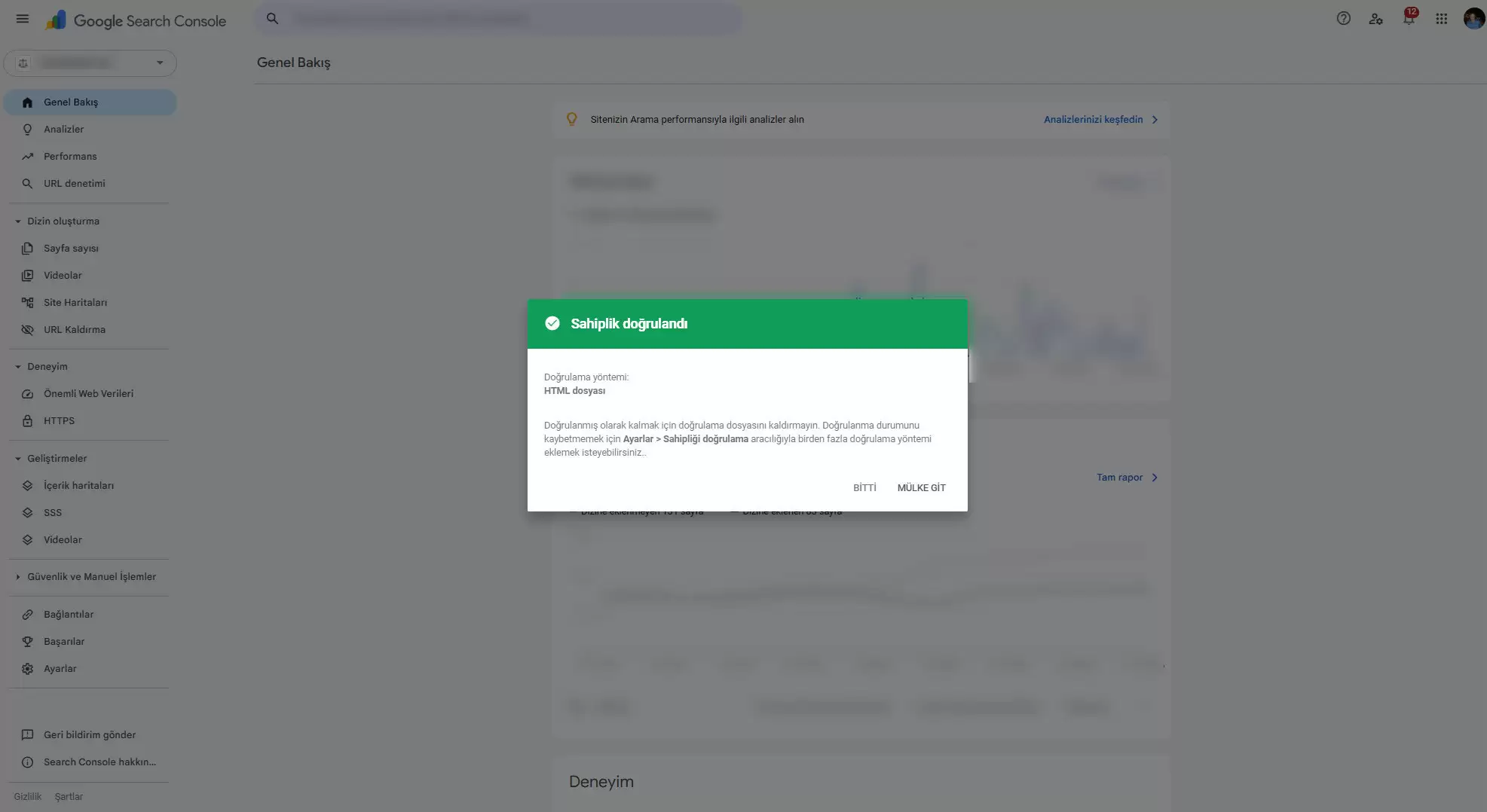Open notifications bell with 12 badge

[1409, 18]
